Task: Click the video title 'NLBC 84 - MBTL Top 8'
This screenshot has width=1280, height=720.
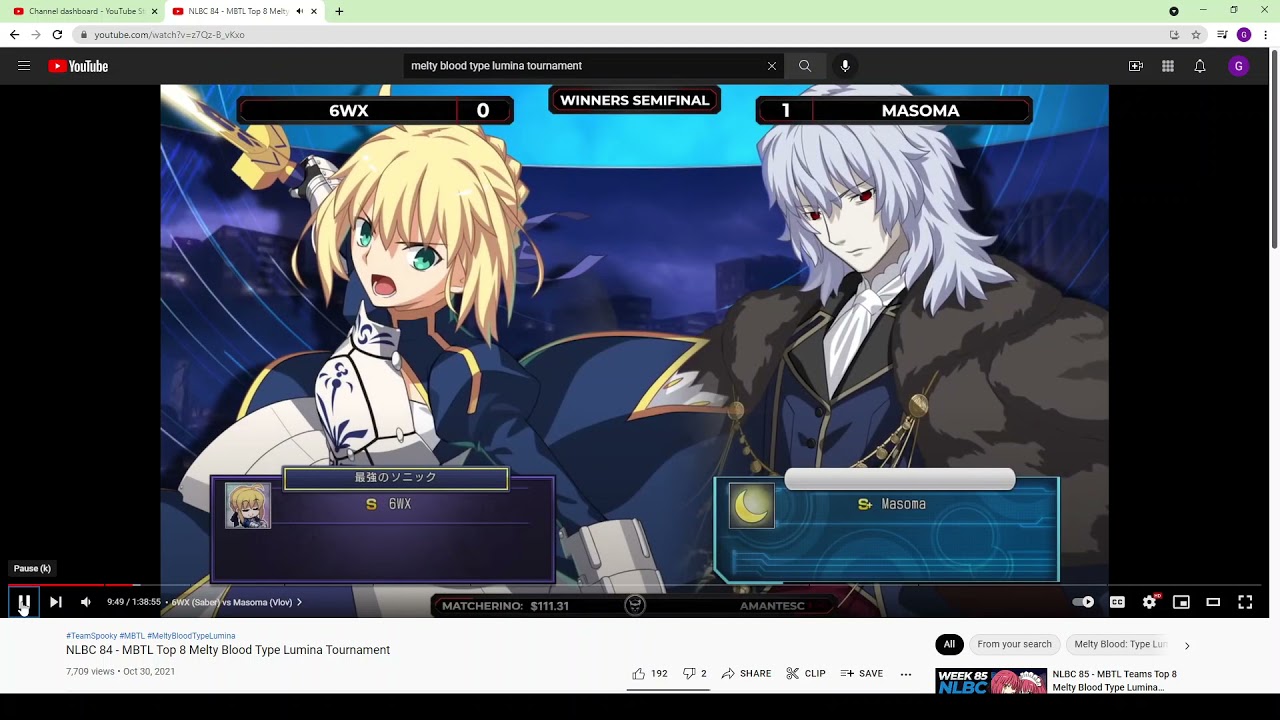Action: [x=228, y=650]
